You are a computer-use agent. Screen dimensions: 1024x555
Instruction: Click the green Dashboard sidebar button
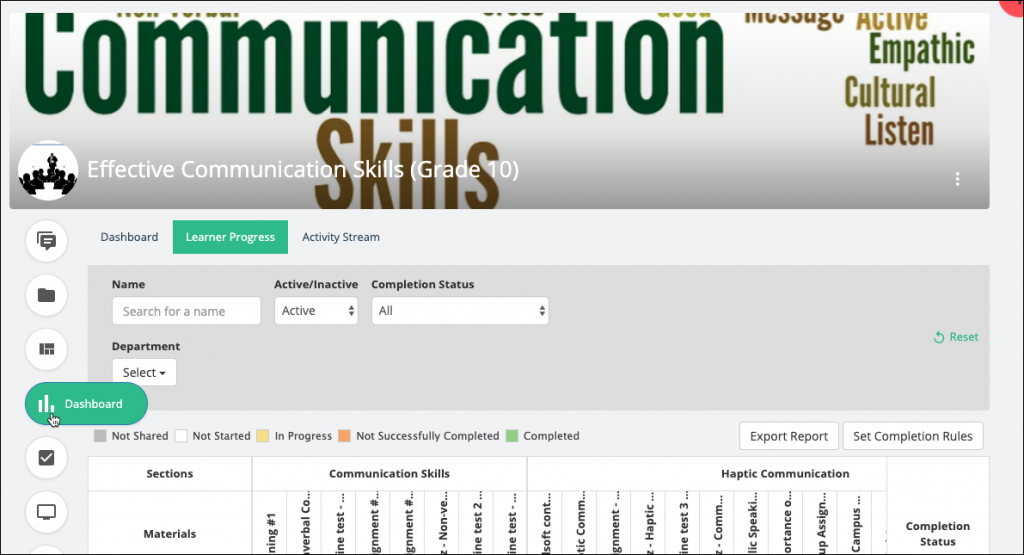[x=86, y=404]
